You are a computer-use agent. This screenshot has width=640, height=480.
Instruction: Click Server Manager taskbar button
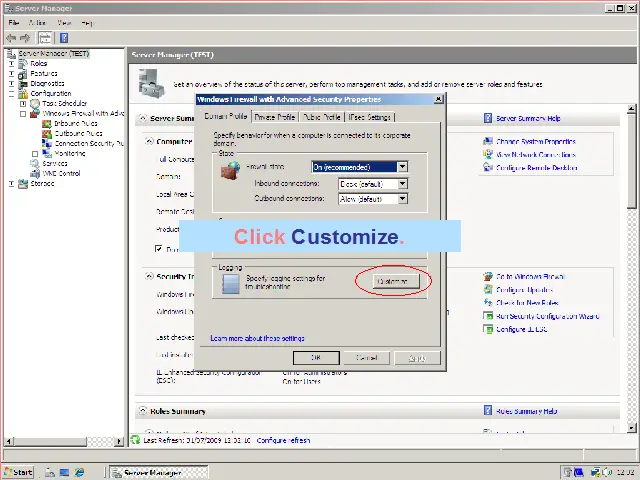(x=159, y=472)
